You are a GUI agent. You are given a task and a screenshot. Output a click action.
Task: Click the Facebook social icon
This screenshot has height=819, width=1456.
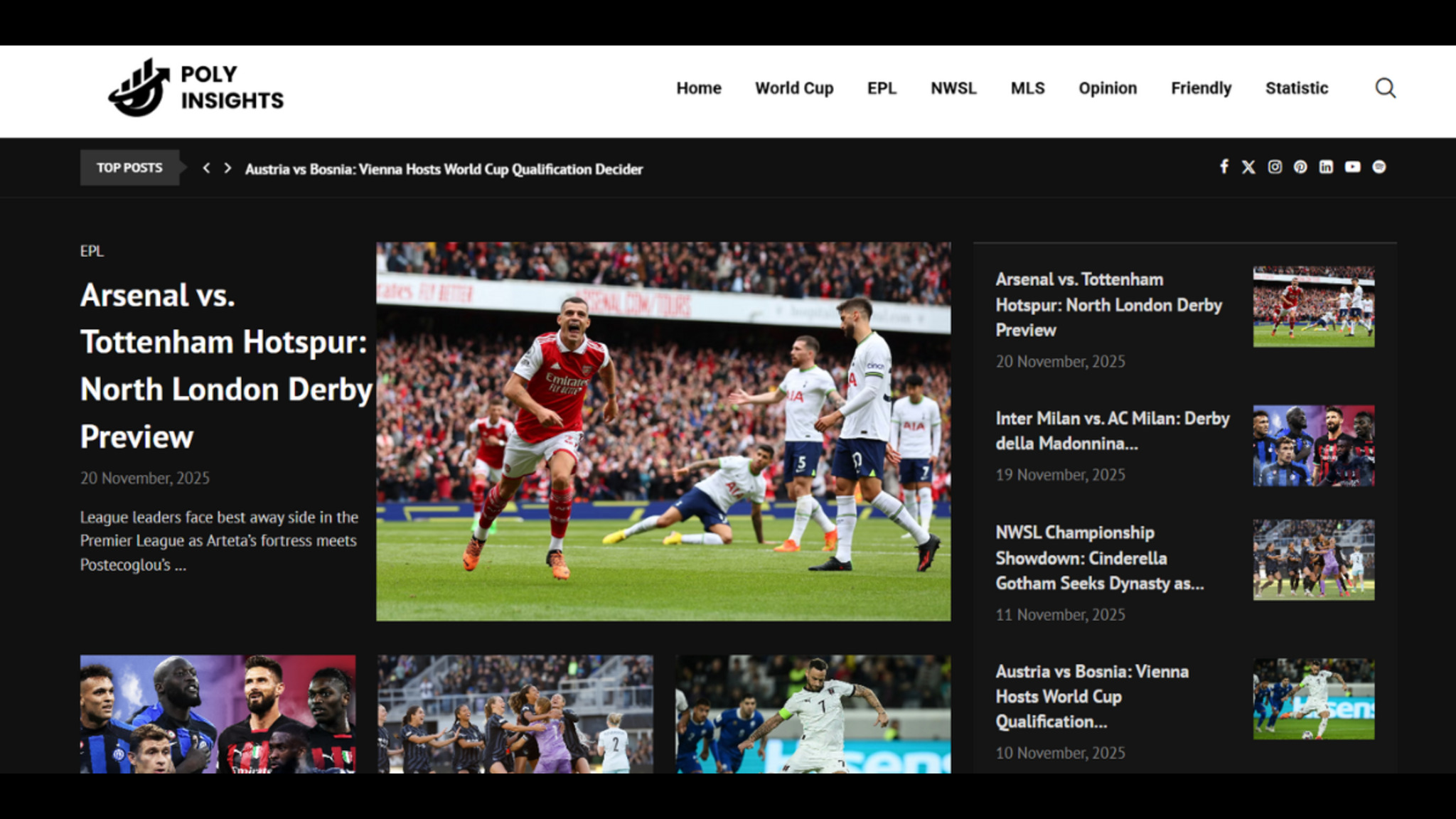click(x=1224, y=166)
